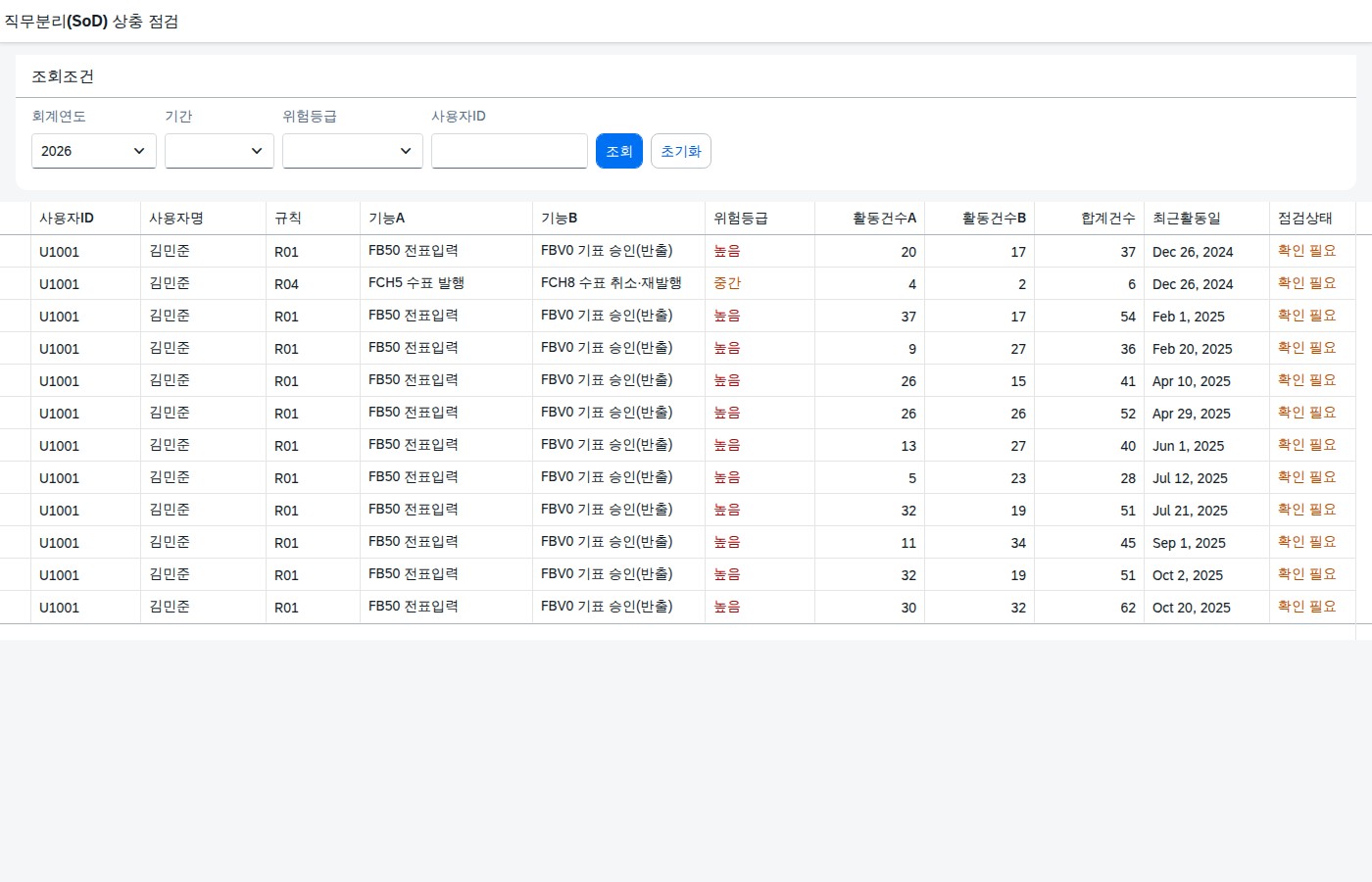Click the 조회 search button
This screenshot has width=1372, height=882.
click(x=619, y=151)
